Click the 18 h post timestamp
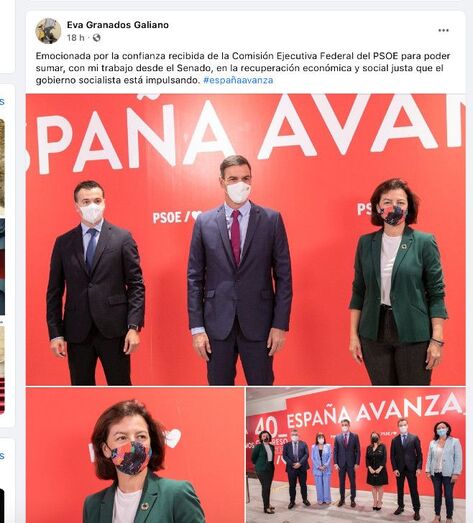 pyautogui.click(x=75, y=38)
